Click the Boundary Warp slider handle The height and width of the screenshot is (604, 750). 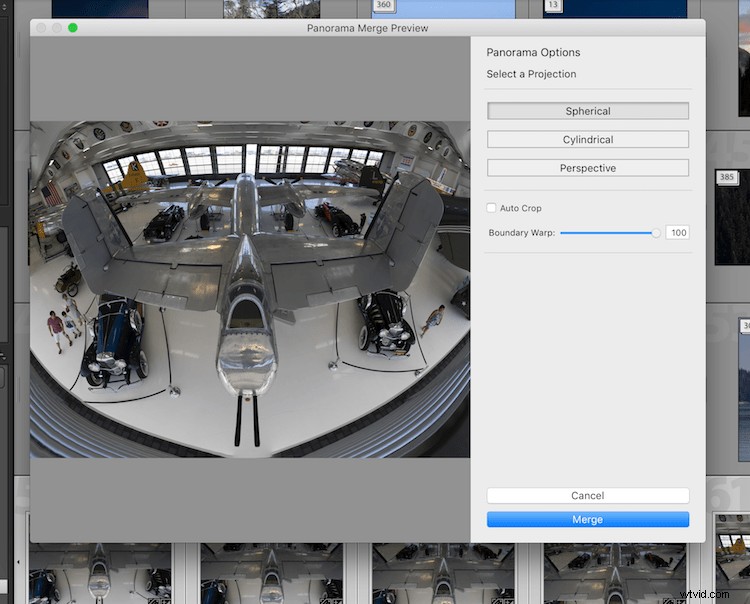point(656,232)
